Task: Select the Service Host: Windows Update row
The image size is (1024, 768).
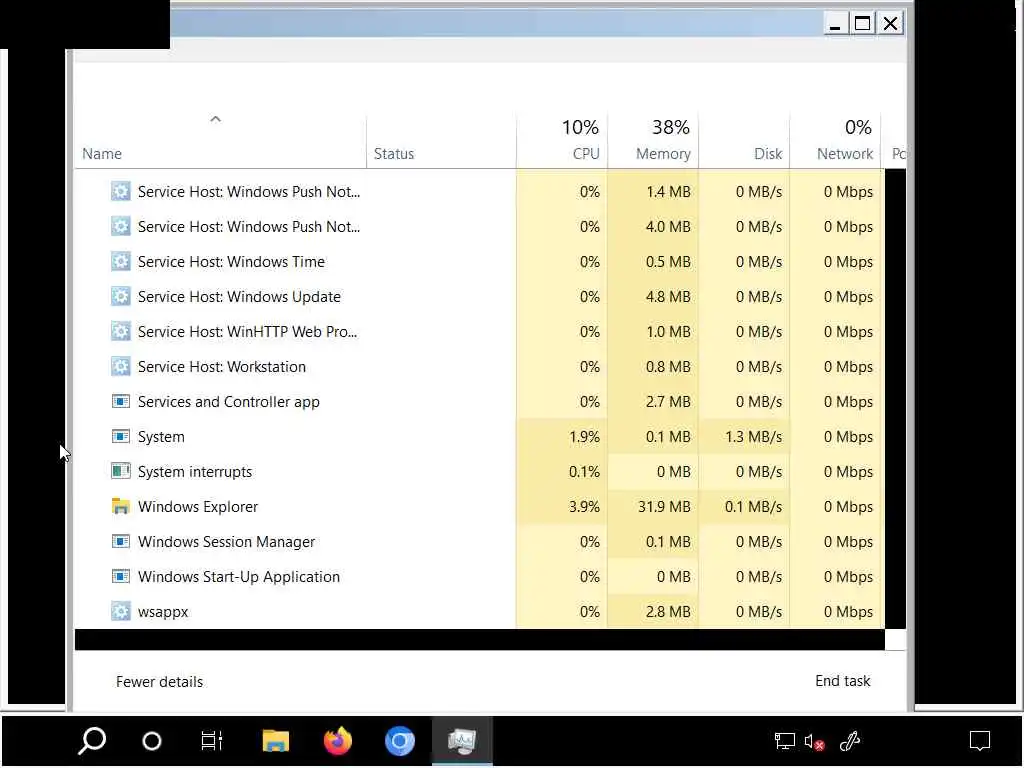Action: (479, 296)
